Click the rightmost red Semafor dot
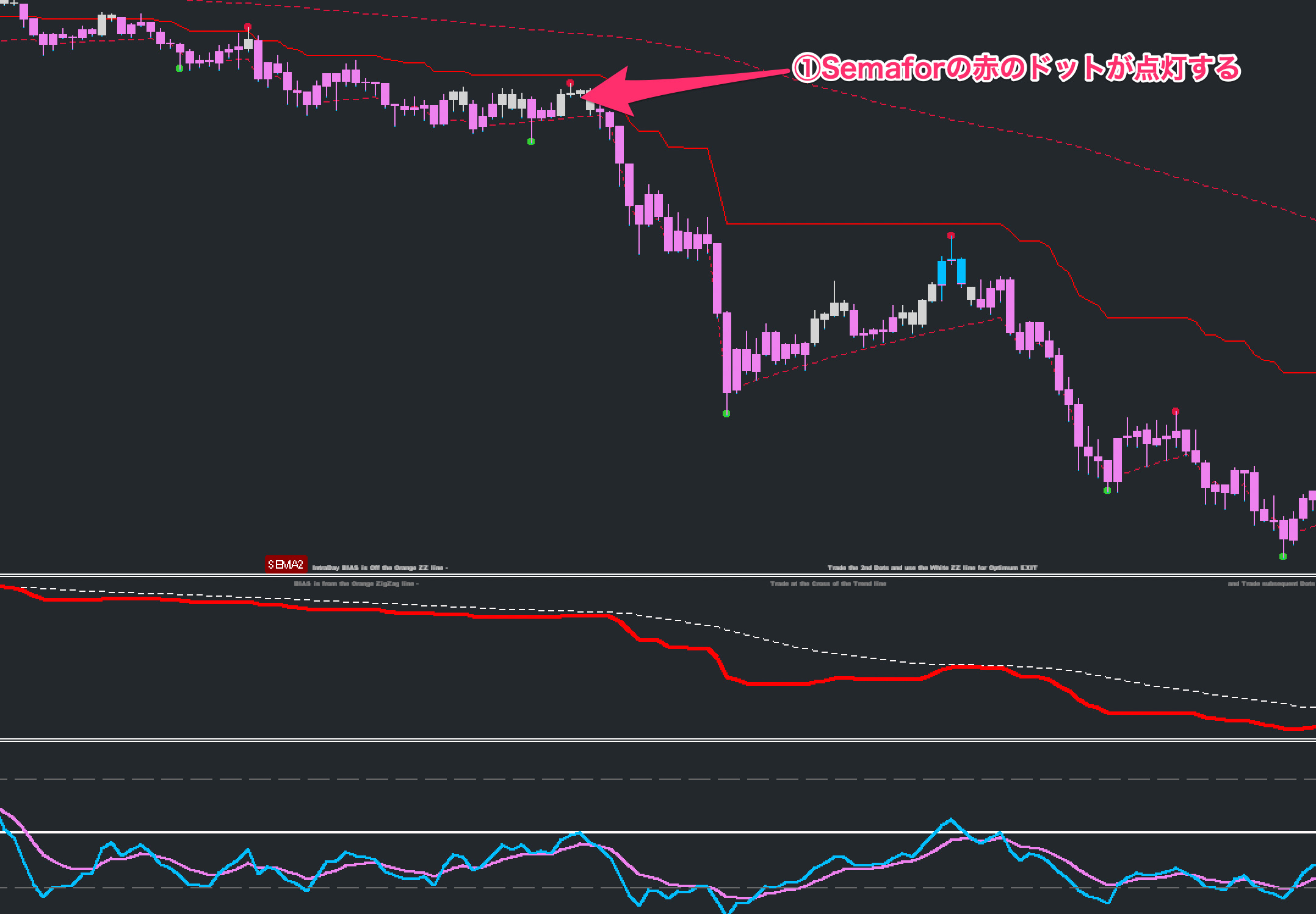Viewport: 1316px width, 914px height. [x=1176, y=411]
